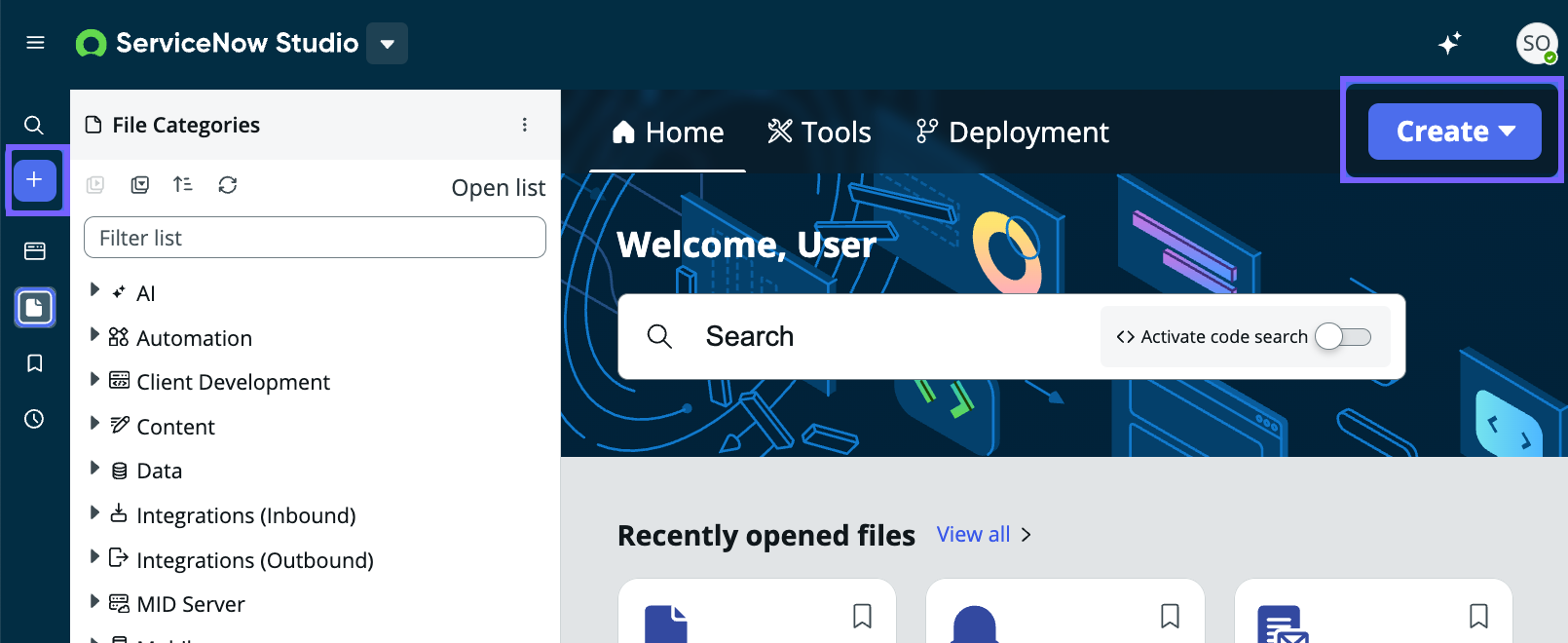Open File Categories more options menu
This screenshot has width=1568, height=643.
[524, 125]
